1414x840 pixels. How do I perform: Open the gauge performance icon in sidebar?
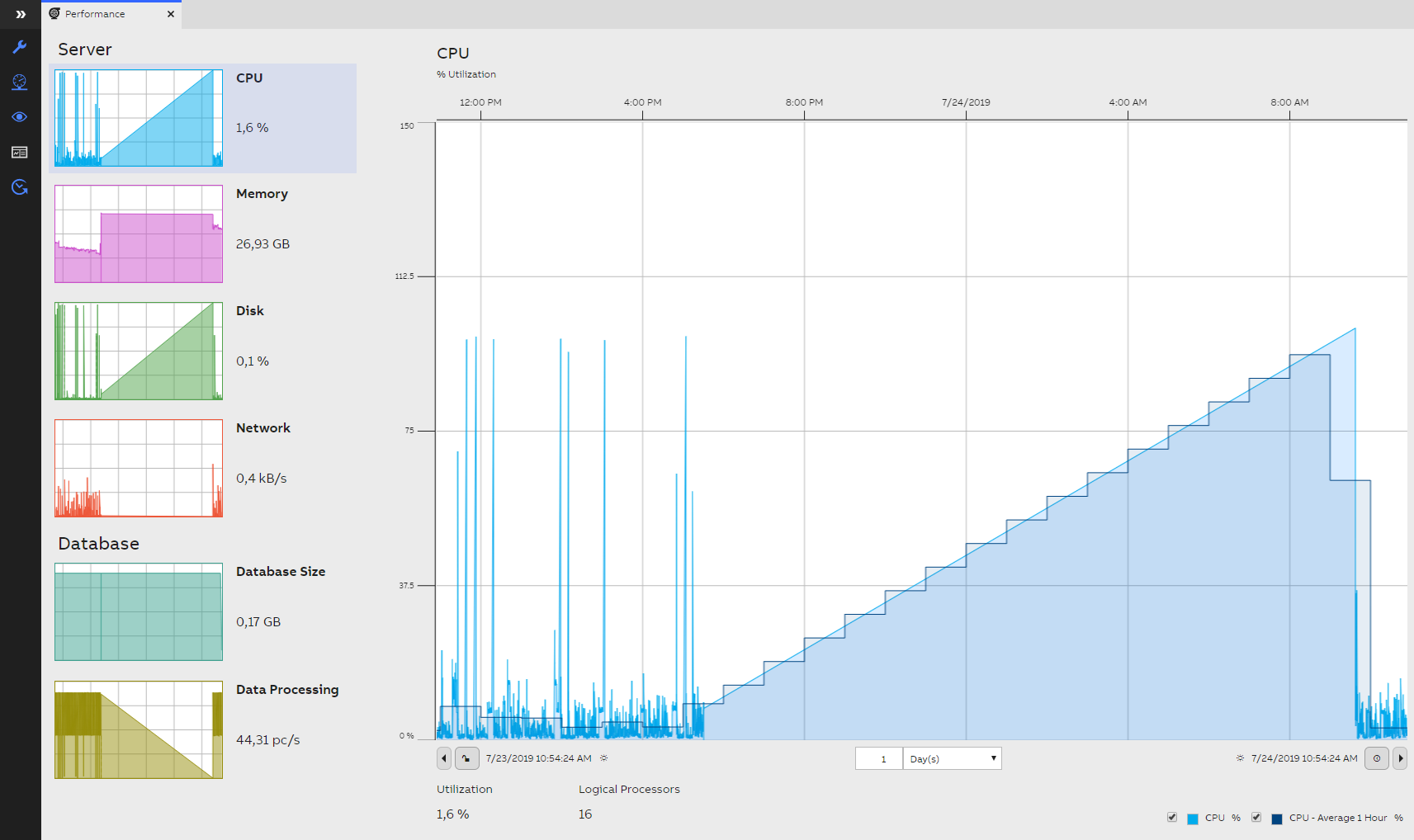click(20, 82)
